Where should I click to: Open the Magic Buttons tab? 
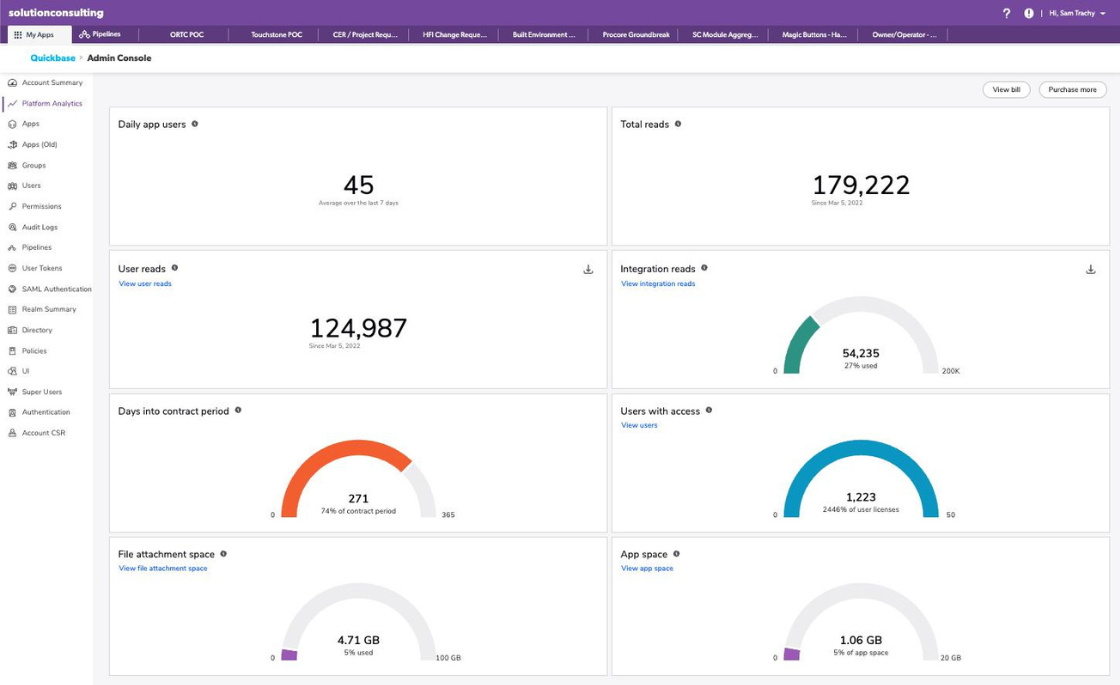[x=814, y=34]
